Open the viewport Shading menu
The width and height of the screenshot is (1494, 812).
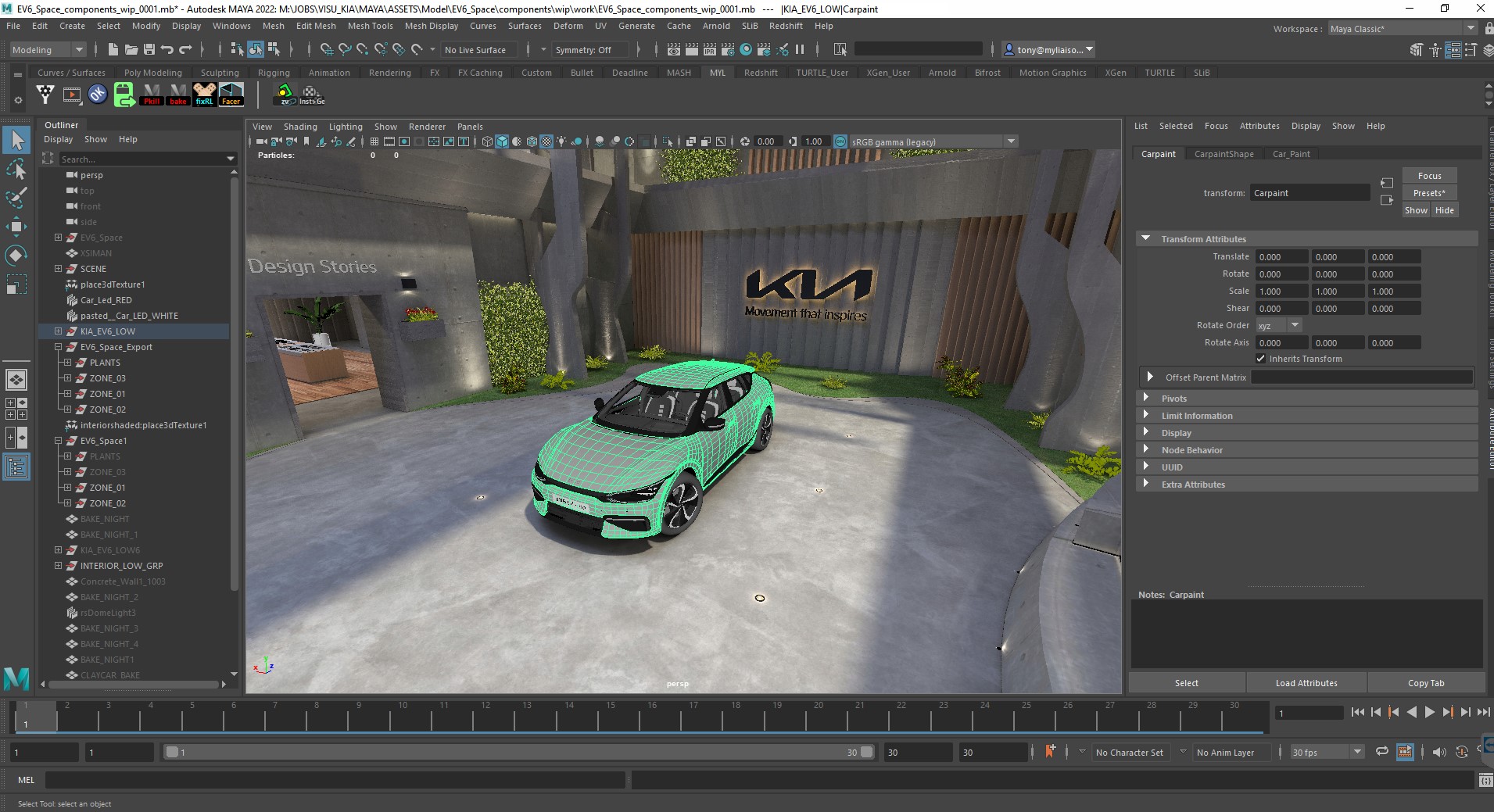point(300,127)
